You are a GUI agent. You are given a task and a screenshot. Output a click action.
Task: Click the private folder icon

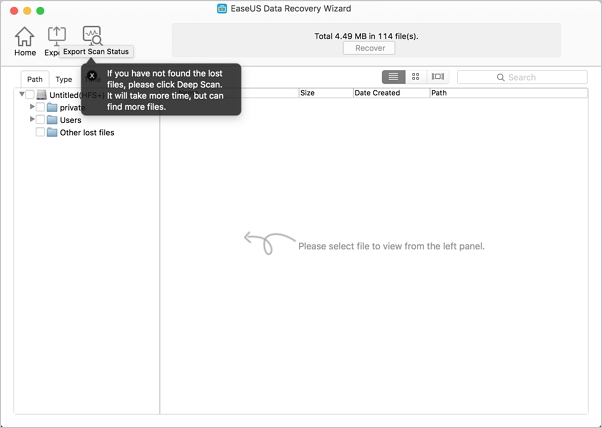tap(52, 107)
